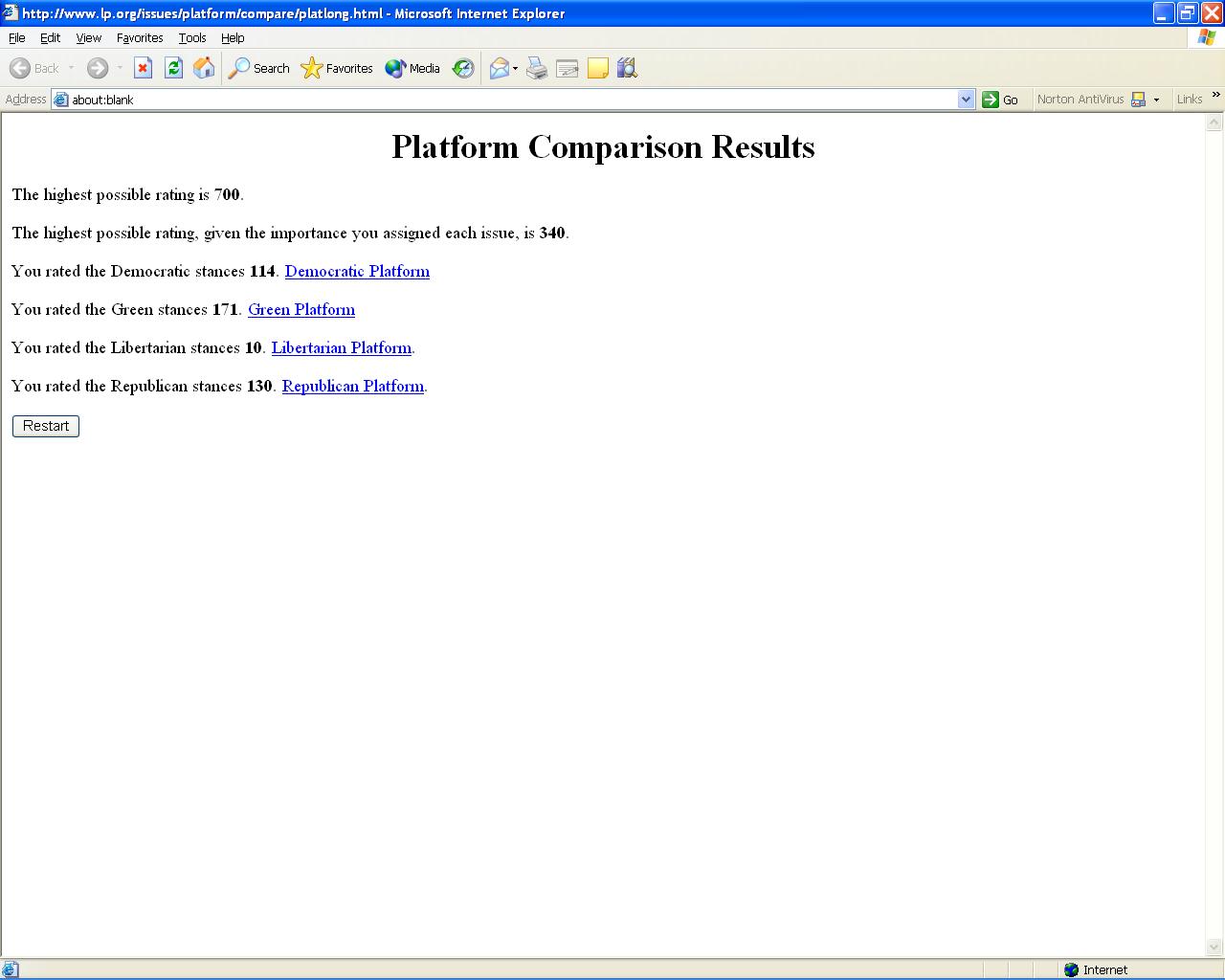
Task: Open the Edit menu
Action: point(50,37)
